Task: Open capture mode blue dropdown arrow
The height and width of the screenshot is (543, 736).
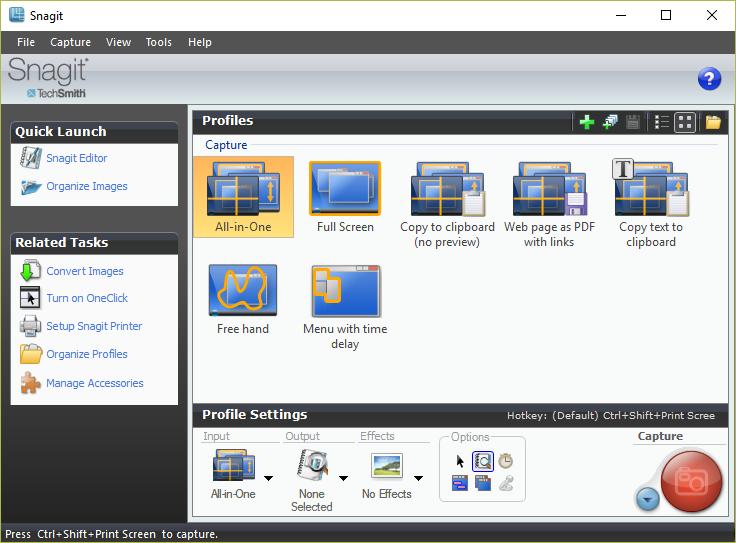Action: tap(648, 499)
